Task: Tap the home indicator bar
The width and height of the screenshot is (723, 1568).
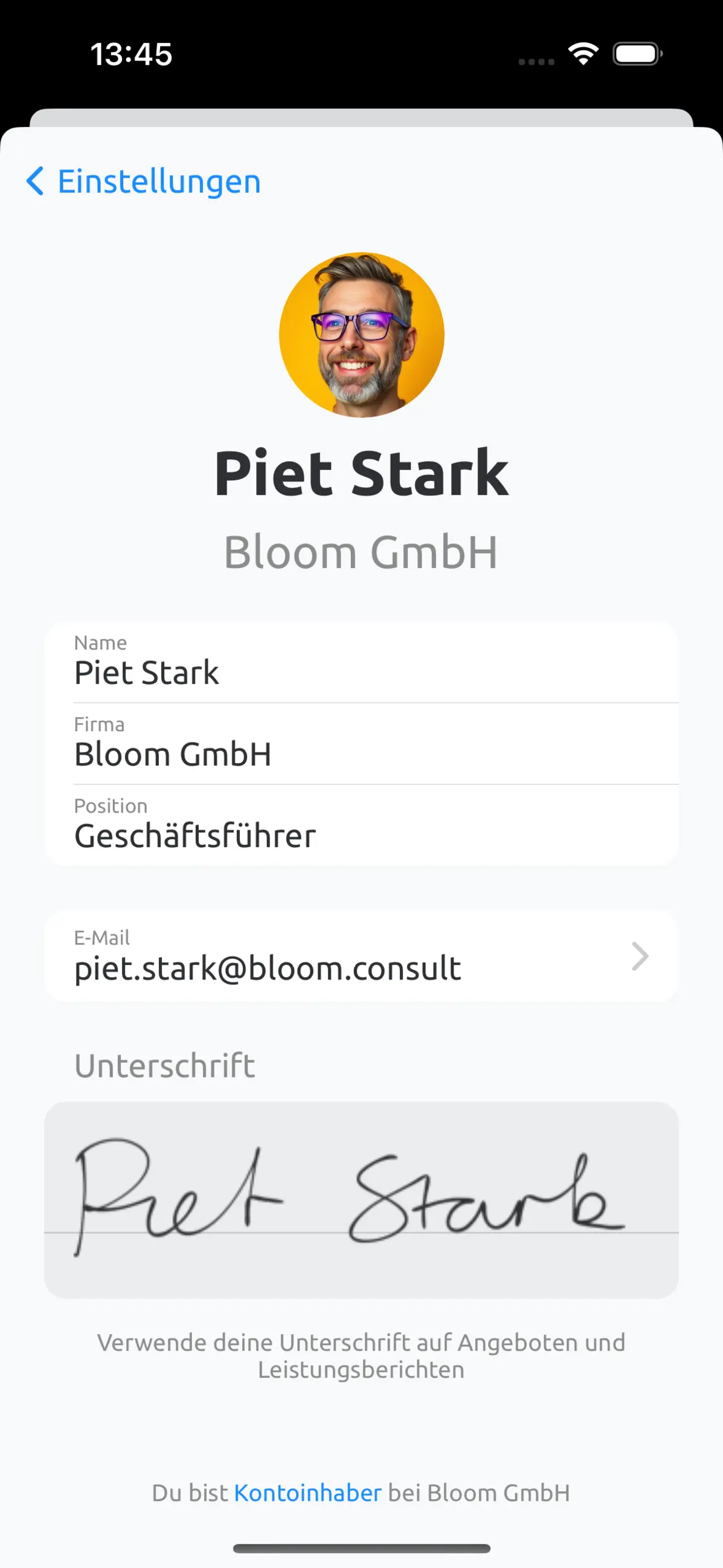Action: tap(361, 1549)
